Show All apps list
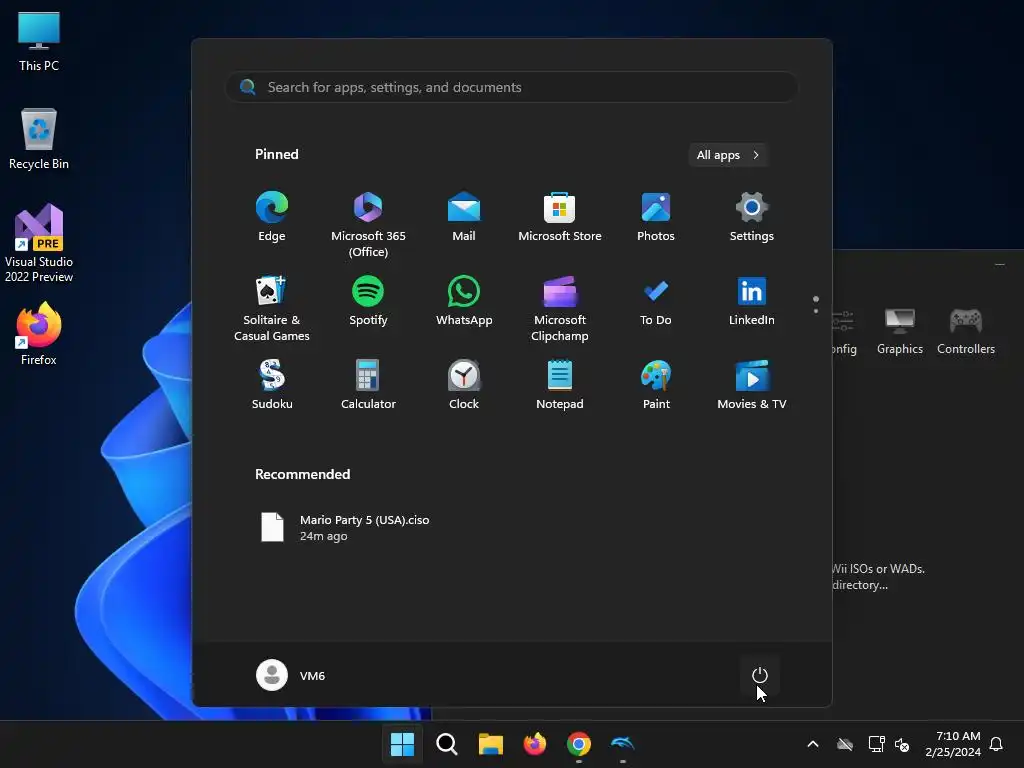1024x768 pixels. [x=728, y=155]
